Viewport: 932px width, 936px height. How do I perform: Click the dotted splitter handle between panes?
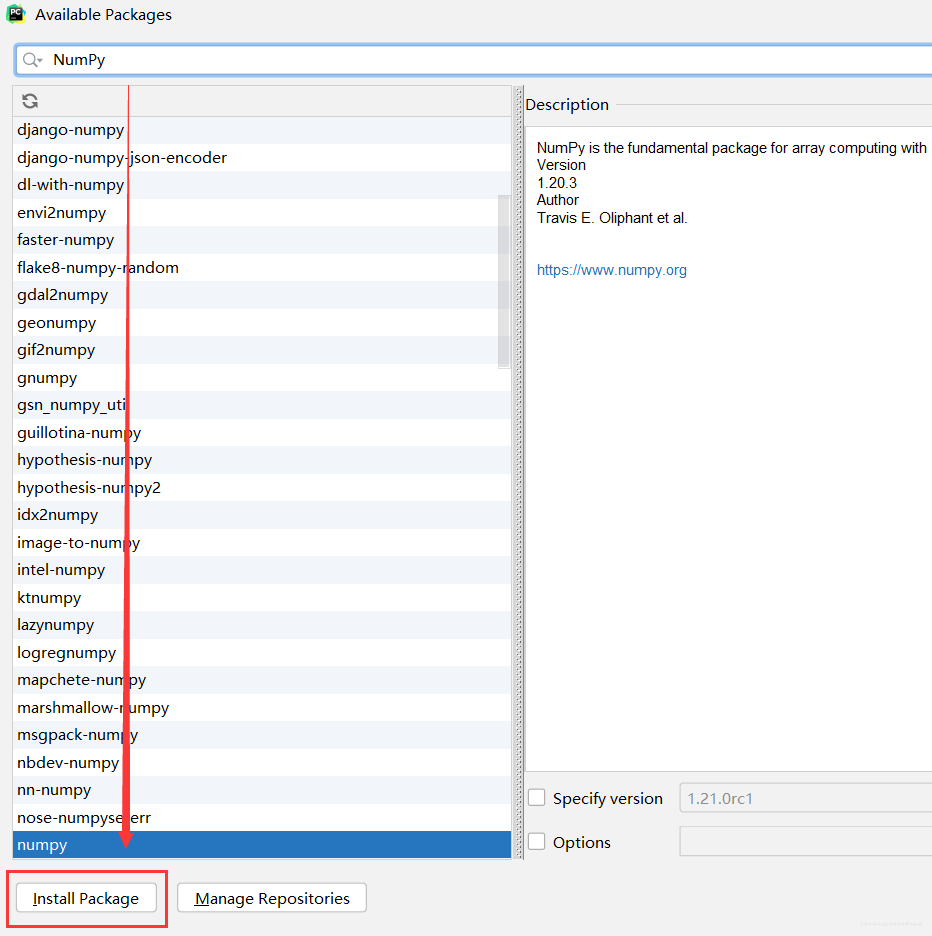(519, 472)
